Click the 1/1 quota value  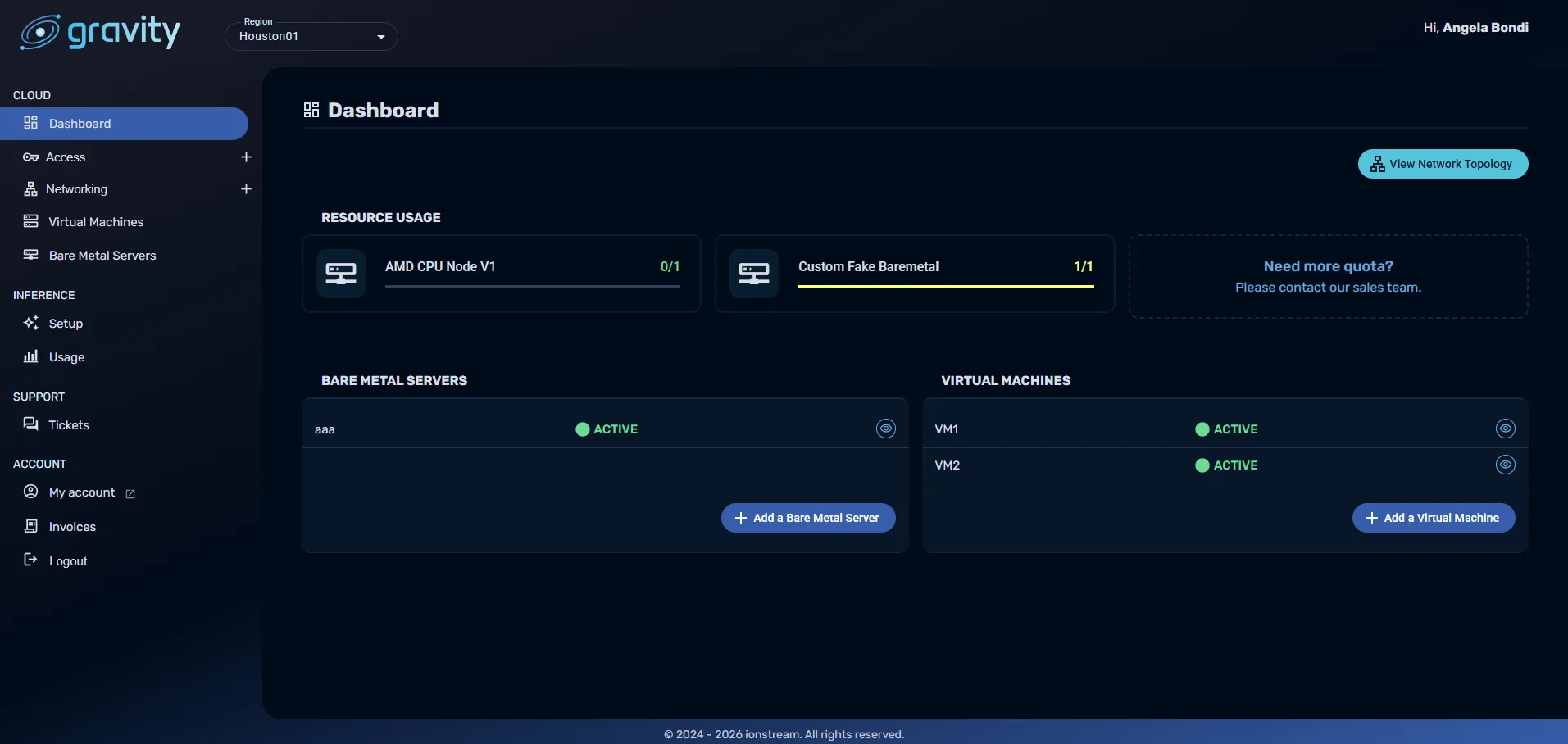(x=1084, y=266)
